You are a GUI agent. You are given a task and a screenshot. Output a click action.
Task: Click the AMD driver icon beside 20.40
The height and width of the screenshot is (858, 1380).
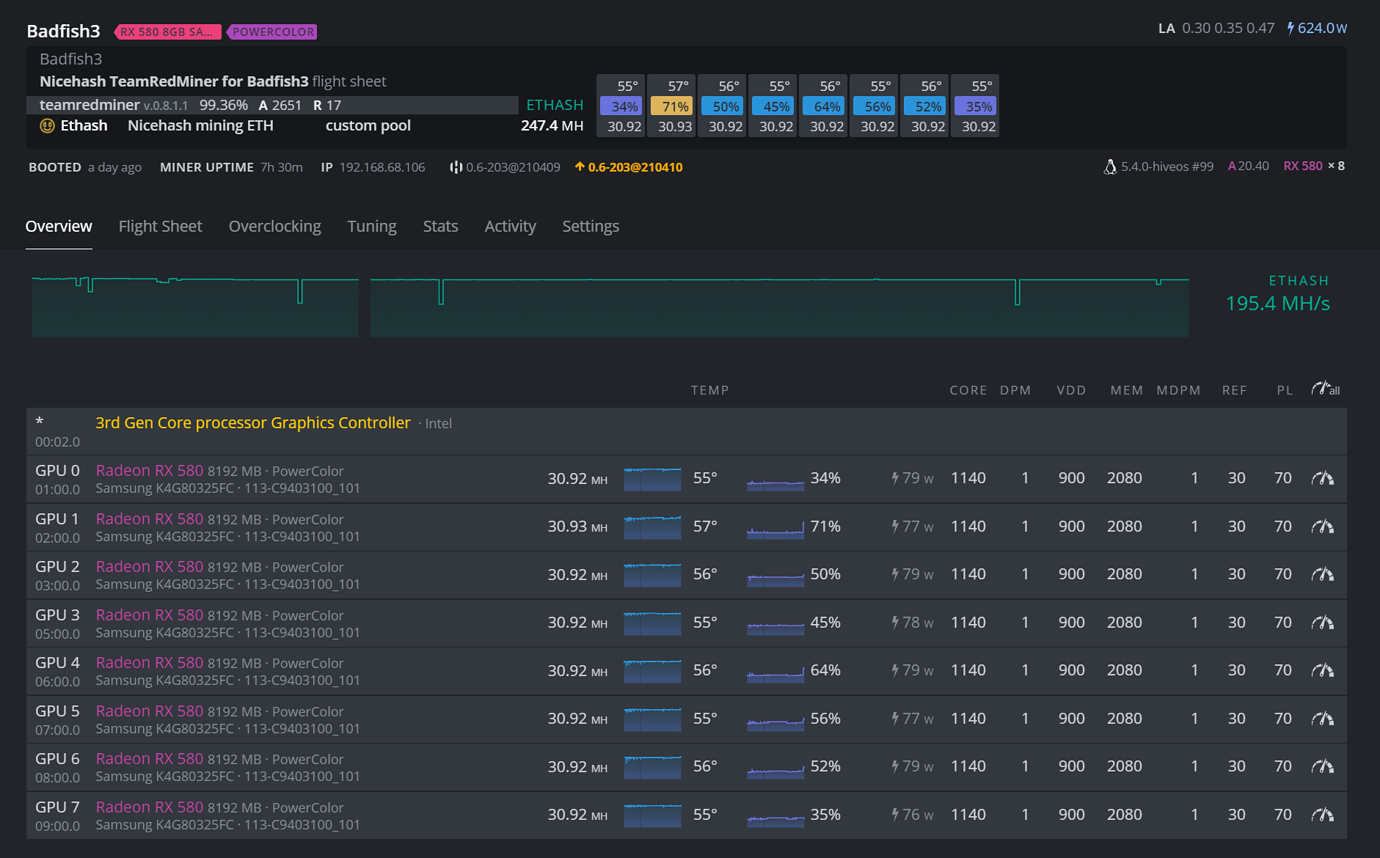pyautogui.click(x=1232, y=166)
